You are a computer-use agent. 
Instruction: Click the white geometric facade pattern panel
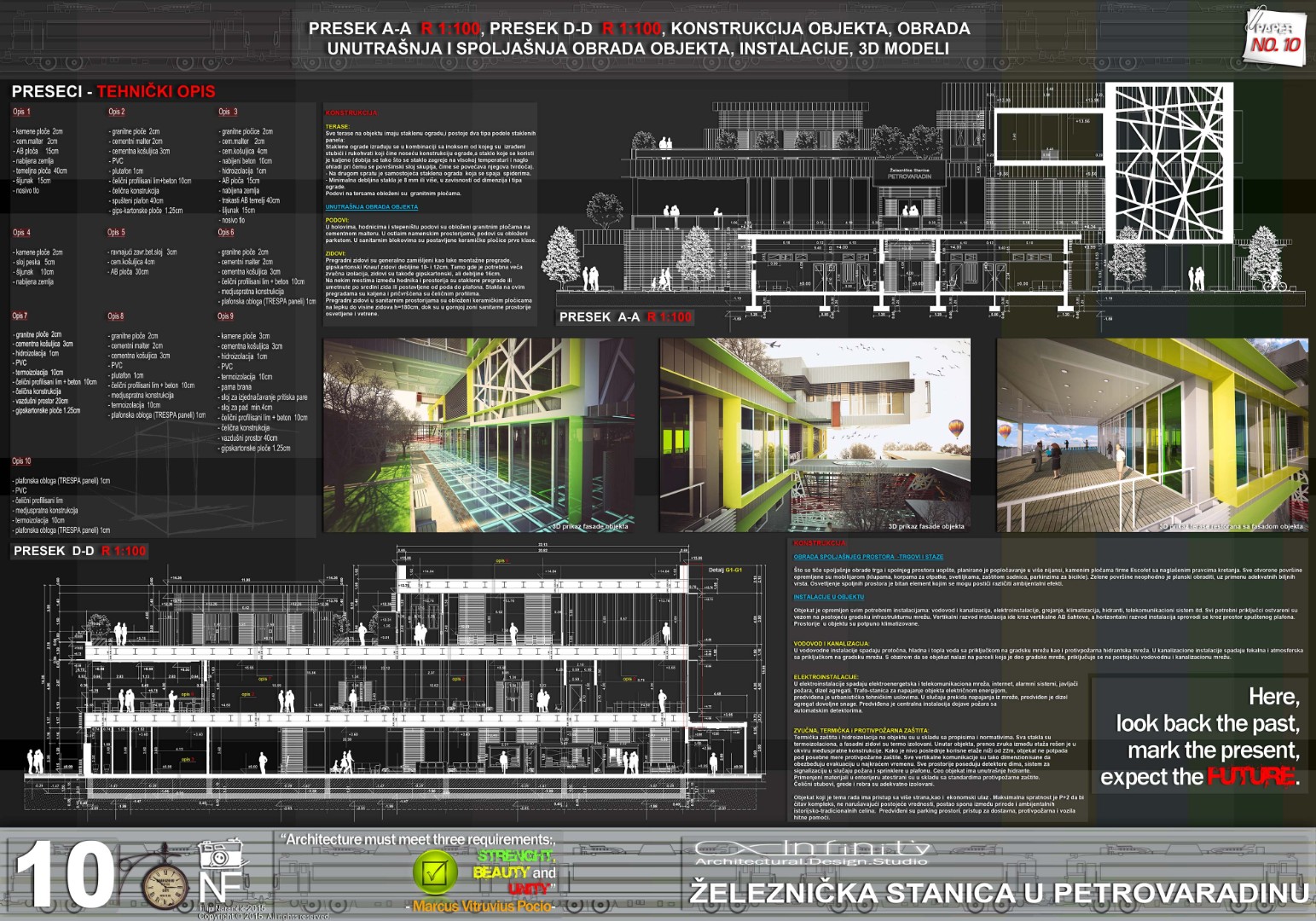click(x=1173, y=162)
